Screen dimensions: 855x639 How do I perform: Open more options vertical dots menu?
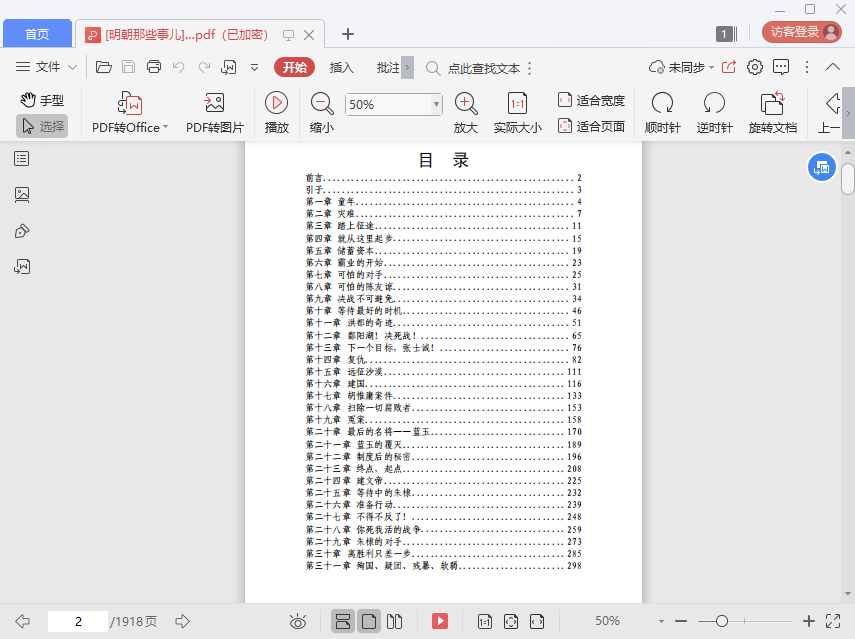tap(806, 67)
